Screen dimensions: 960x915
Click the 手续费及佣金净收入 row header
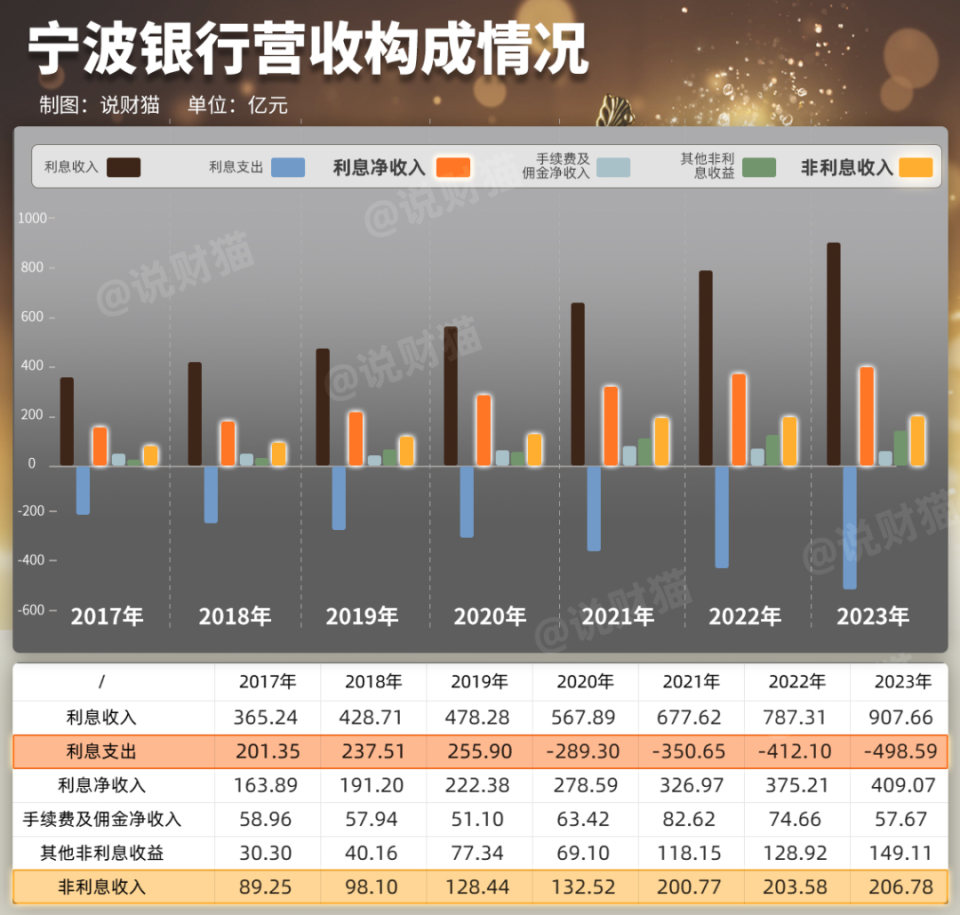pyautogui.click(x=102, y=819)
